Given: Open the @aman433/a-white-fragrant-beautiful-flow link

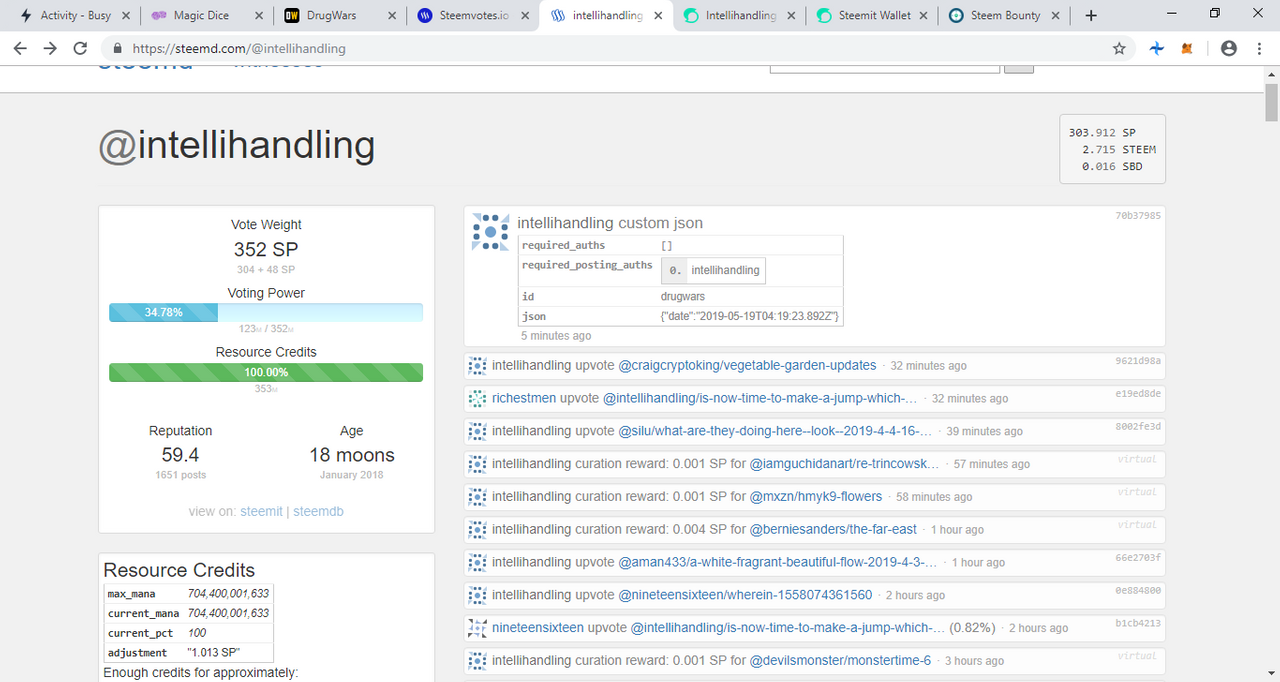Looking at the screenshot, I should point(778,562).
